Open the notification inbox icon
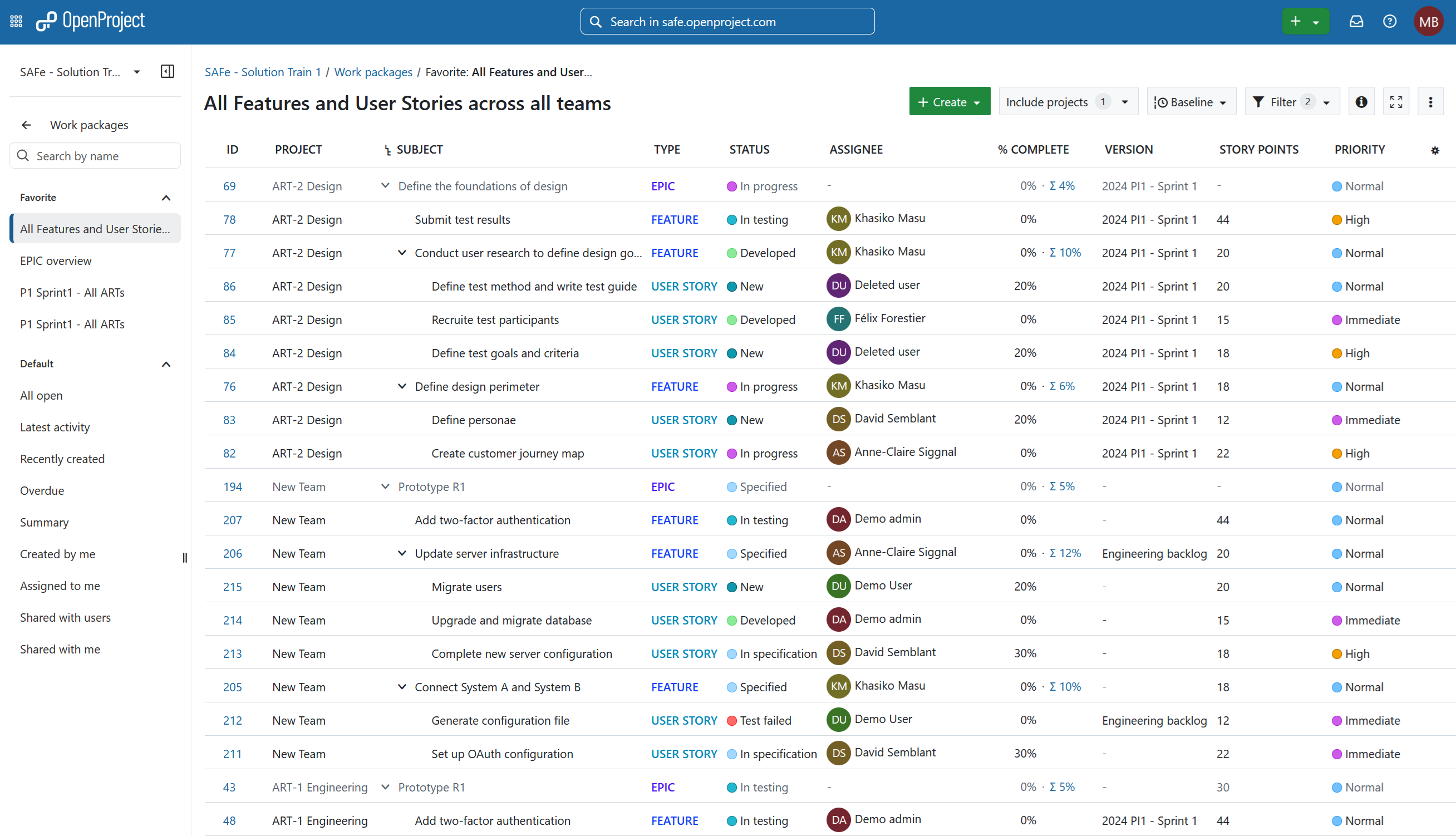 [1356, 22]
